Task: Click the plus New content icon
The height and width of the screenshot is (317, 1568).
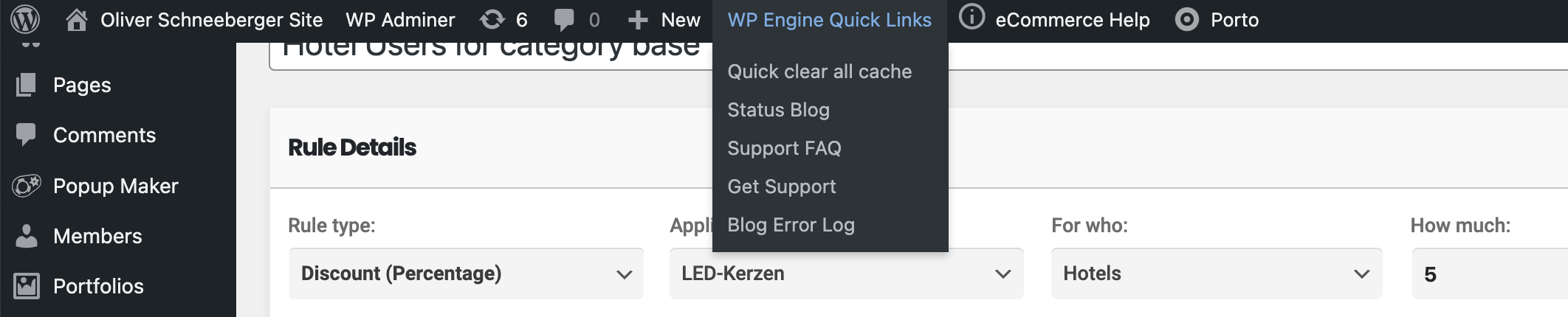Action: coord(638,20)
